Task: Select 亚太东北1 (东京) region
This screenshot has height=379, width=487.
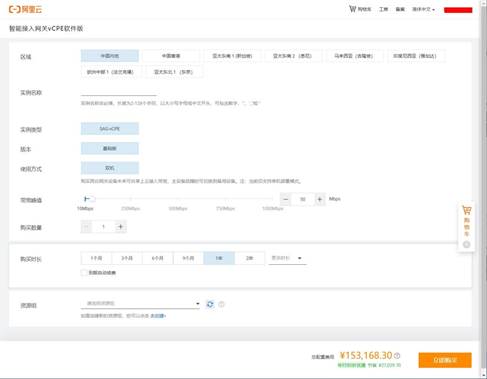Action: click(173, 72)
